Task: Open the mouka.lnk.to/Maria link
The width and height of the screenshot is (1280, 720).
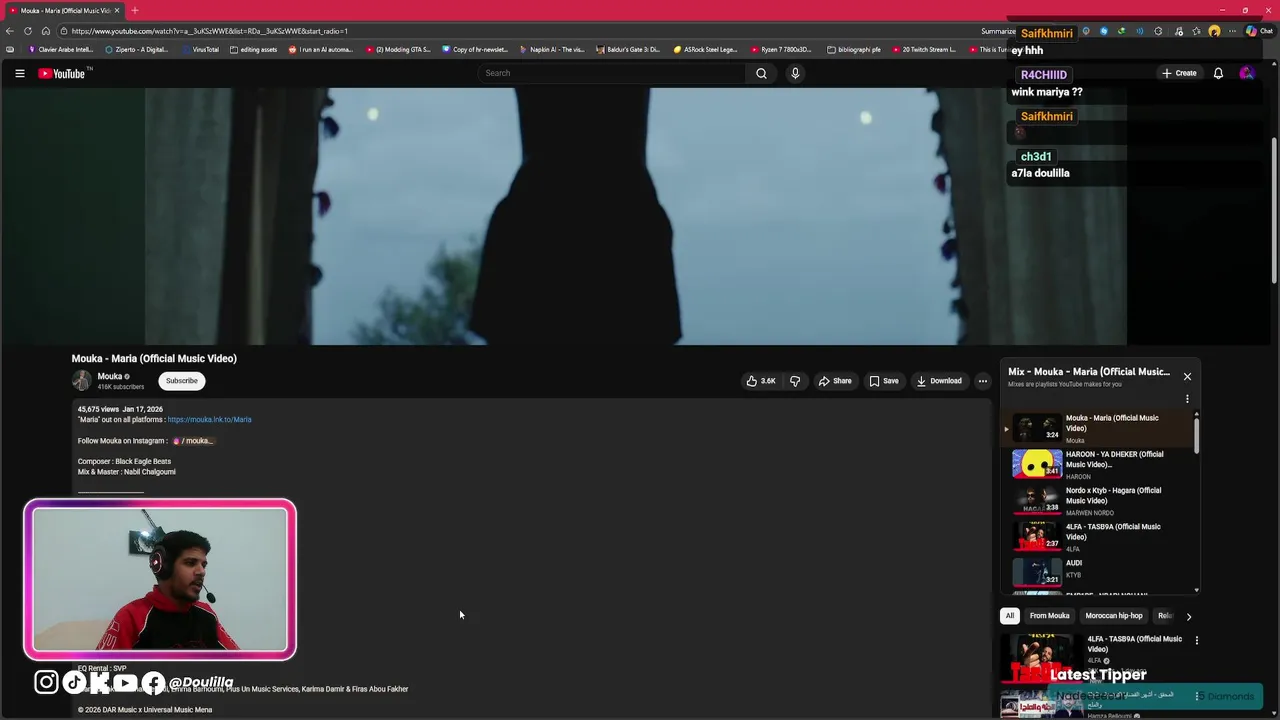Action: tap(209, 420)
